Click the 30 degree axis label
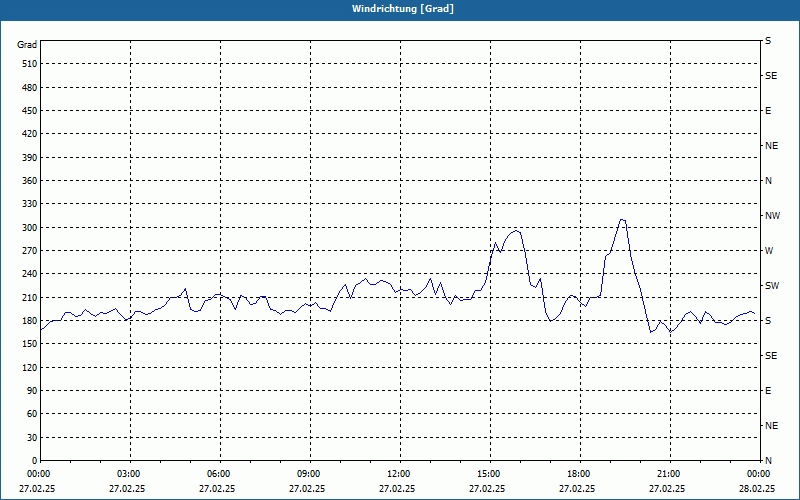The width and height of the screenshot is (800, 500). [33, 438]
